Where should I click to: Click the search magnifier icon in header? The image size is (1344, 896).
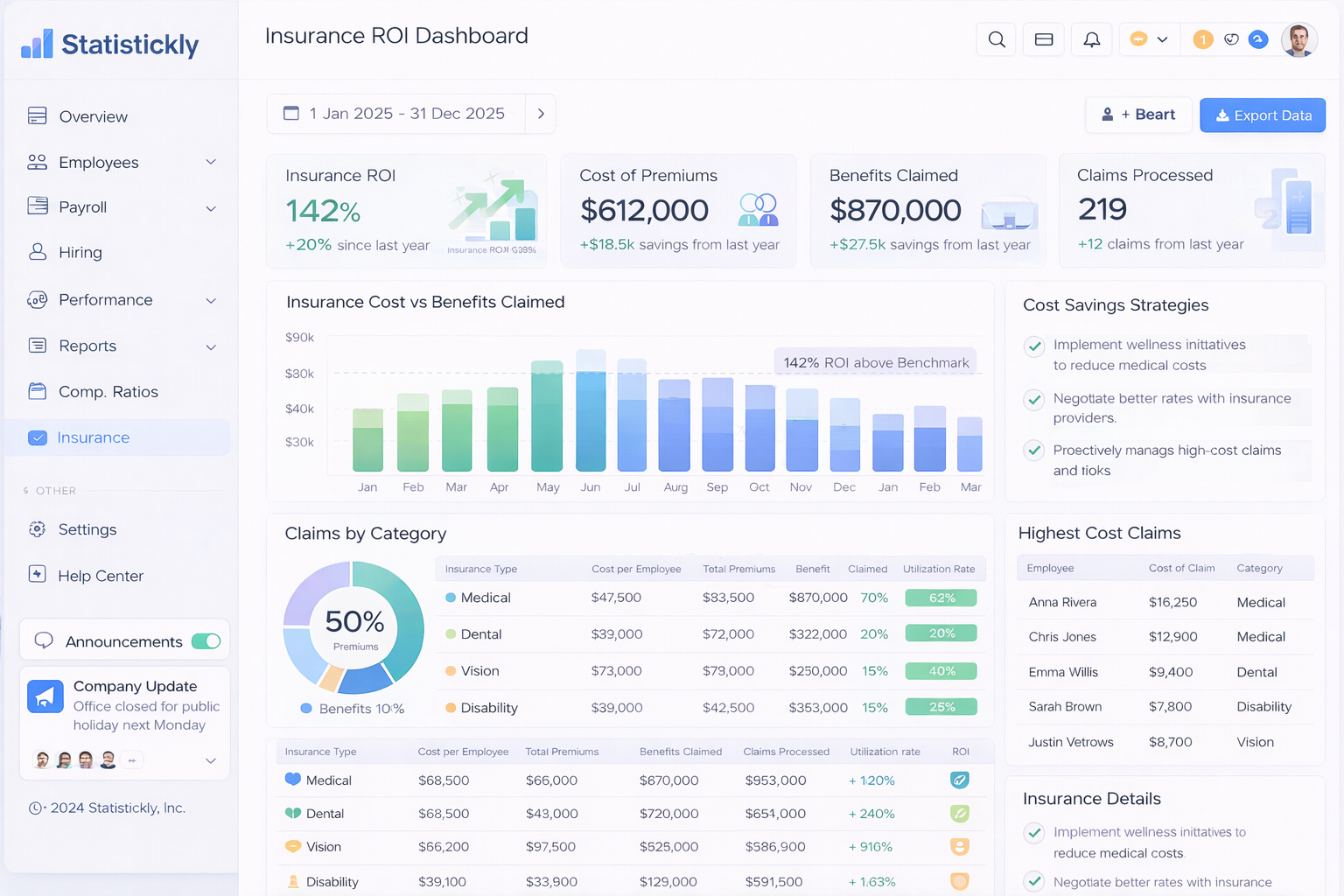(x=997, y=39)
